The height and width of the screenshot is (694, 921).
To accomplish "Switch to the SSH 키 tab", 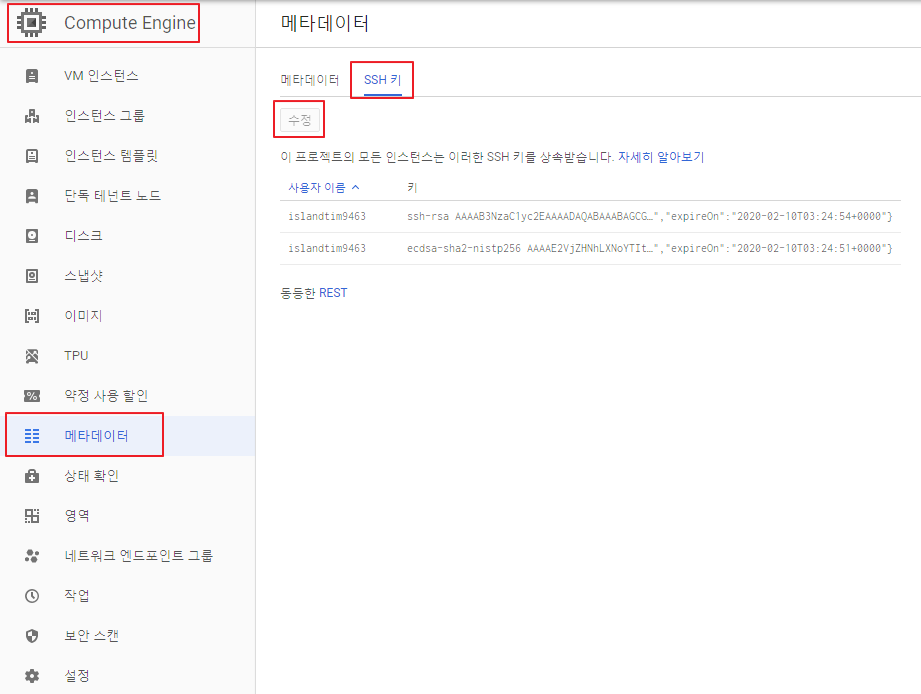I will click(382, 80).
